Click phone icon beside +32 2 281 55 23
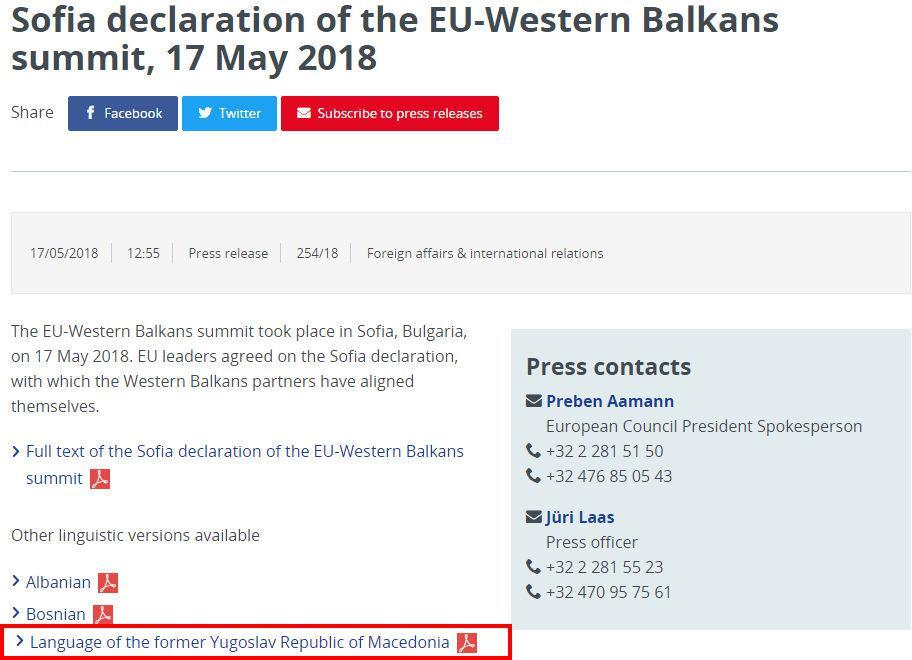 coord(534,567)
